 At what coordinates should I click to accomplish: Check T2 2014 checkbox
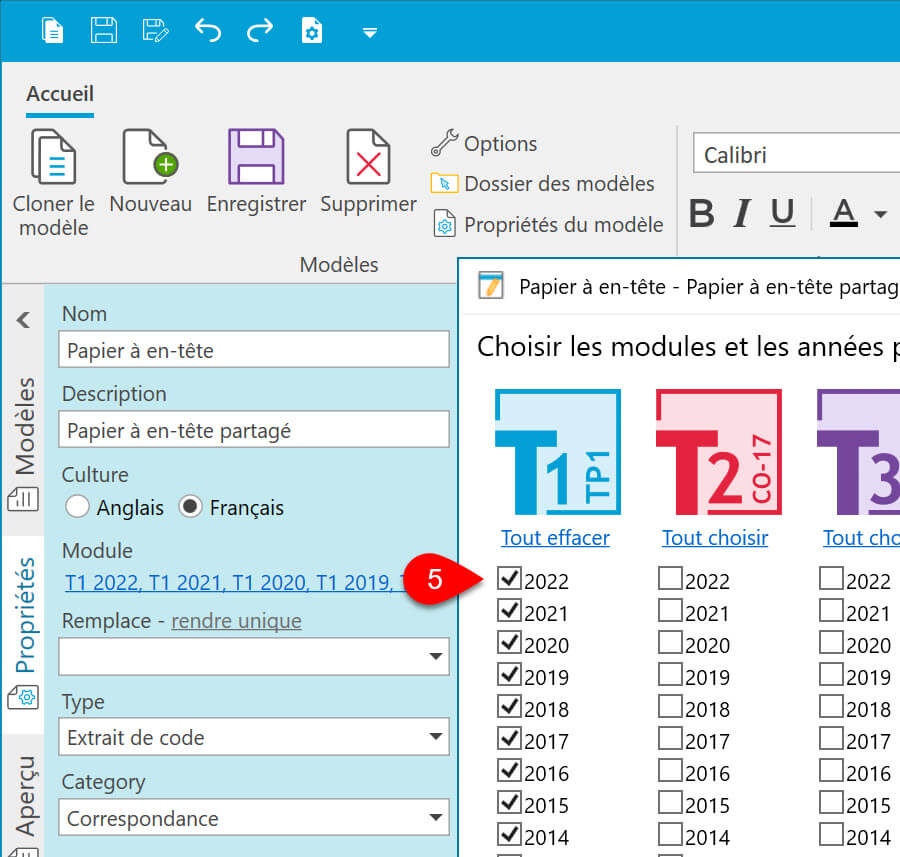pos(670,834)
